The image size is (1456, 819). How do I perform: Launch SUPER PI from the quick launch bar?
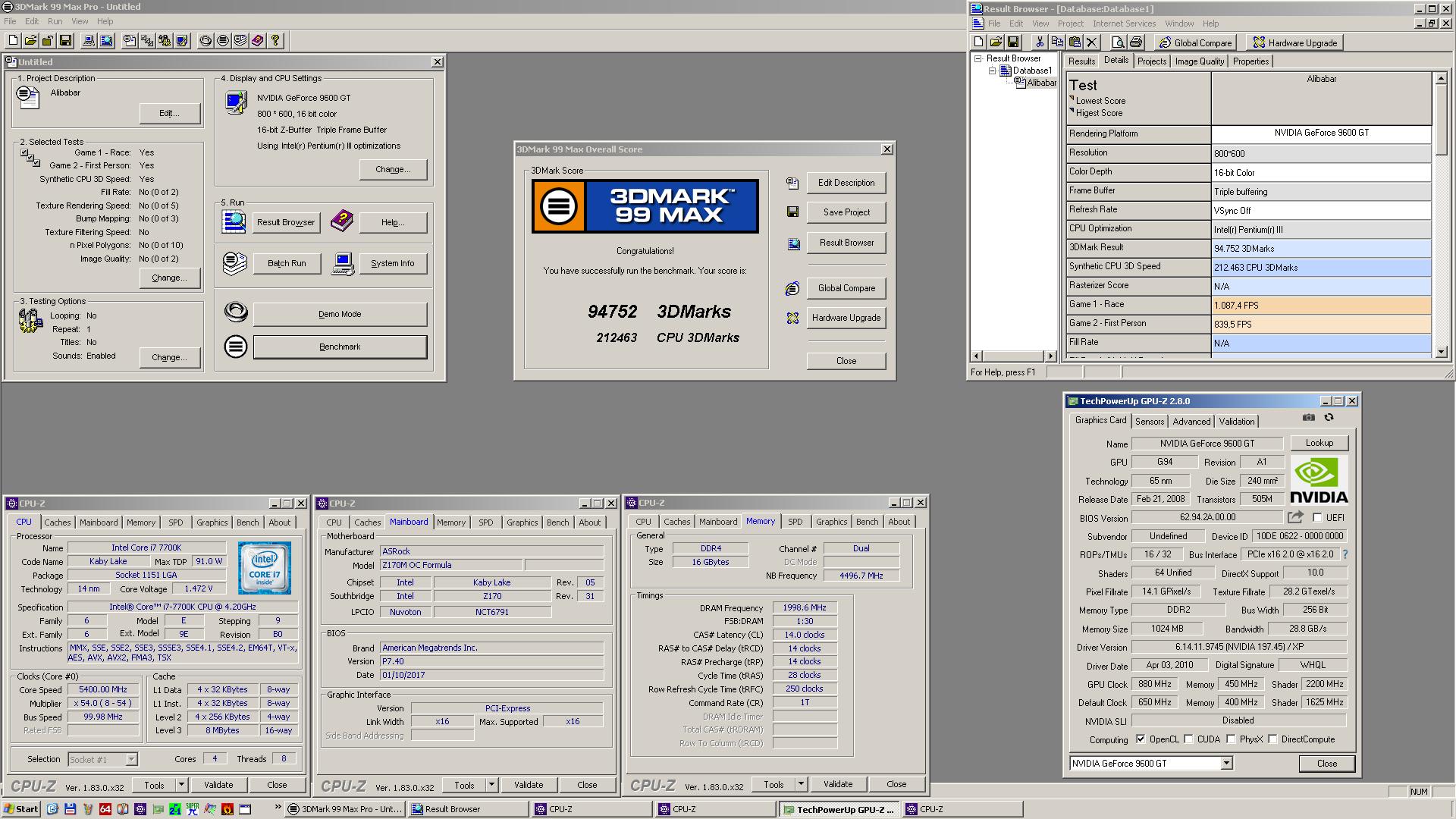(x=192, y=809)
